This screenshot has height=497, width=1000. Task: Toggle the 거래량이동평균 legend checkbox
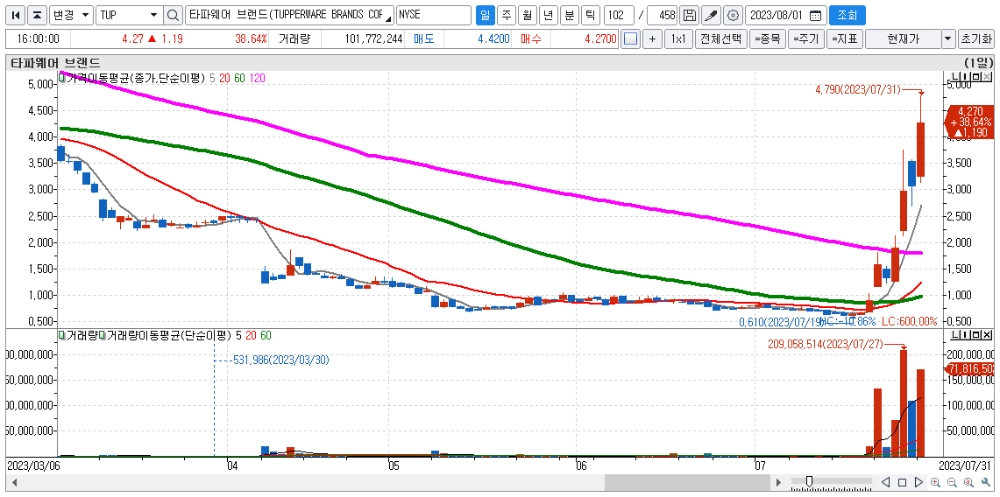(101, 335)
